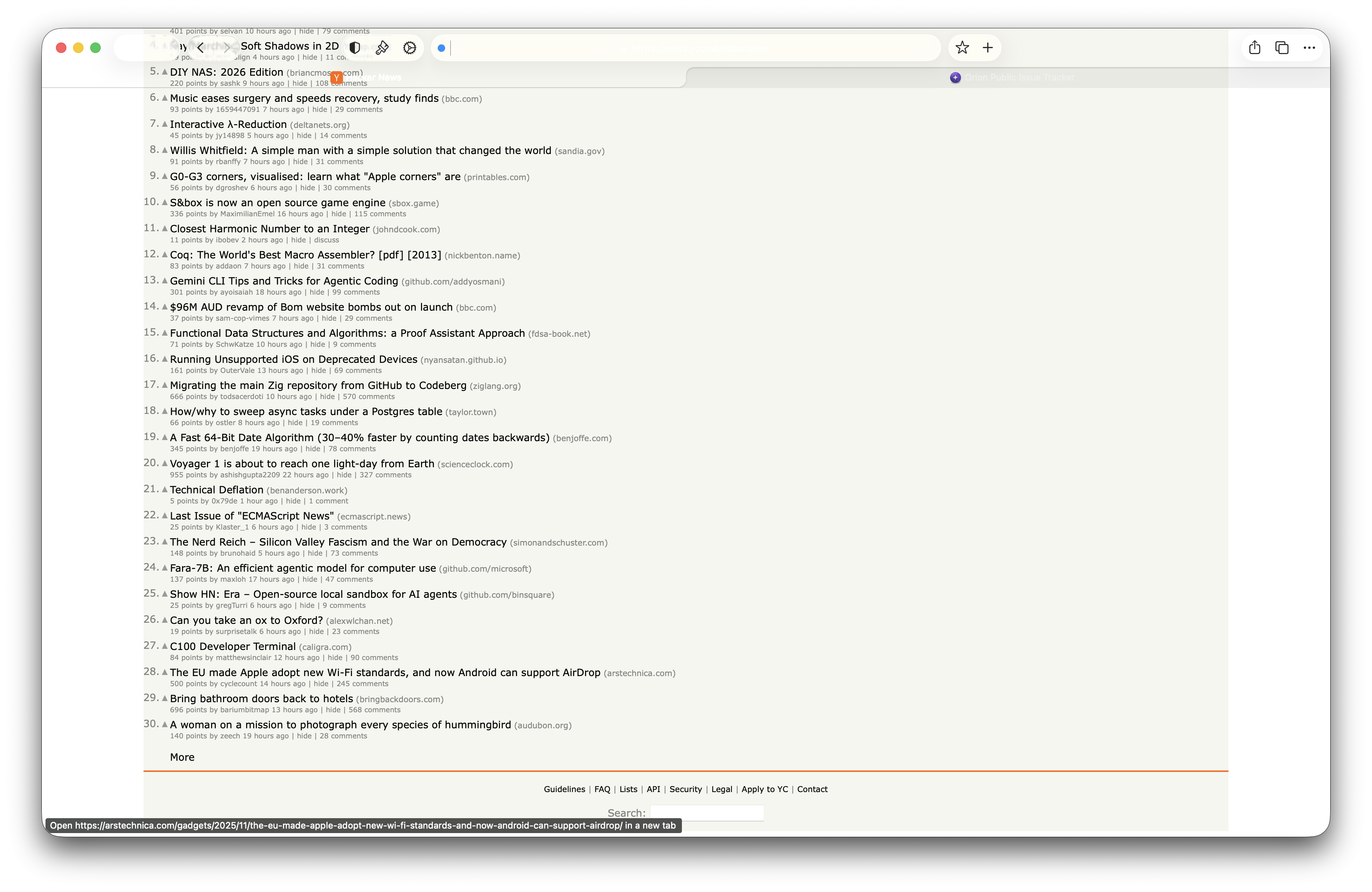Bookmark page with the star icon
The height and width of the screenshot is (892, 1372).
pyautogui.click(x=962, y=48)
